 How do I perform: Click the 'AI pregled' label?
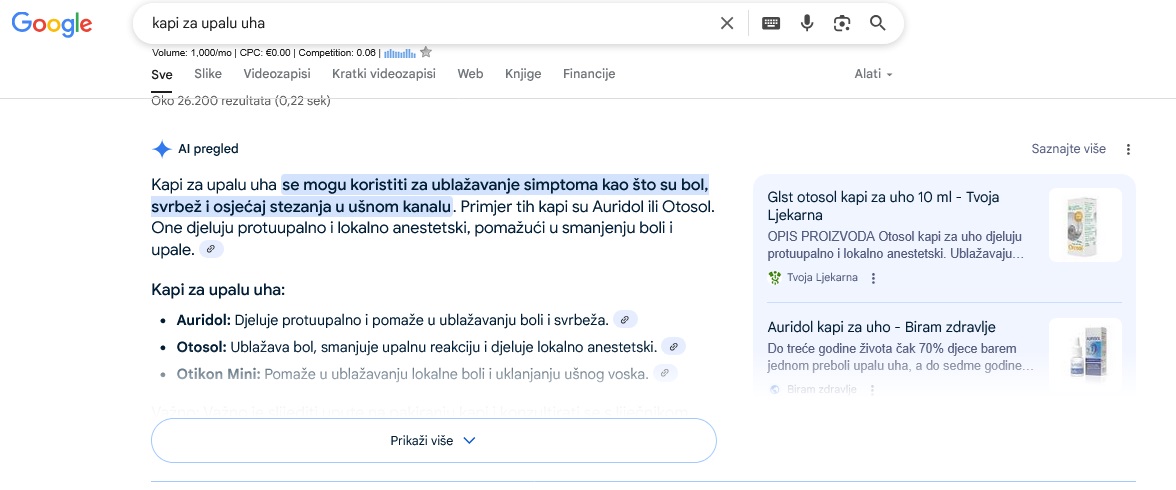tap(208, 149)
